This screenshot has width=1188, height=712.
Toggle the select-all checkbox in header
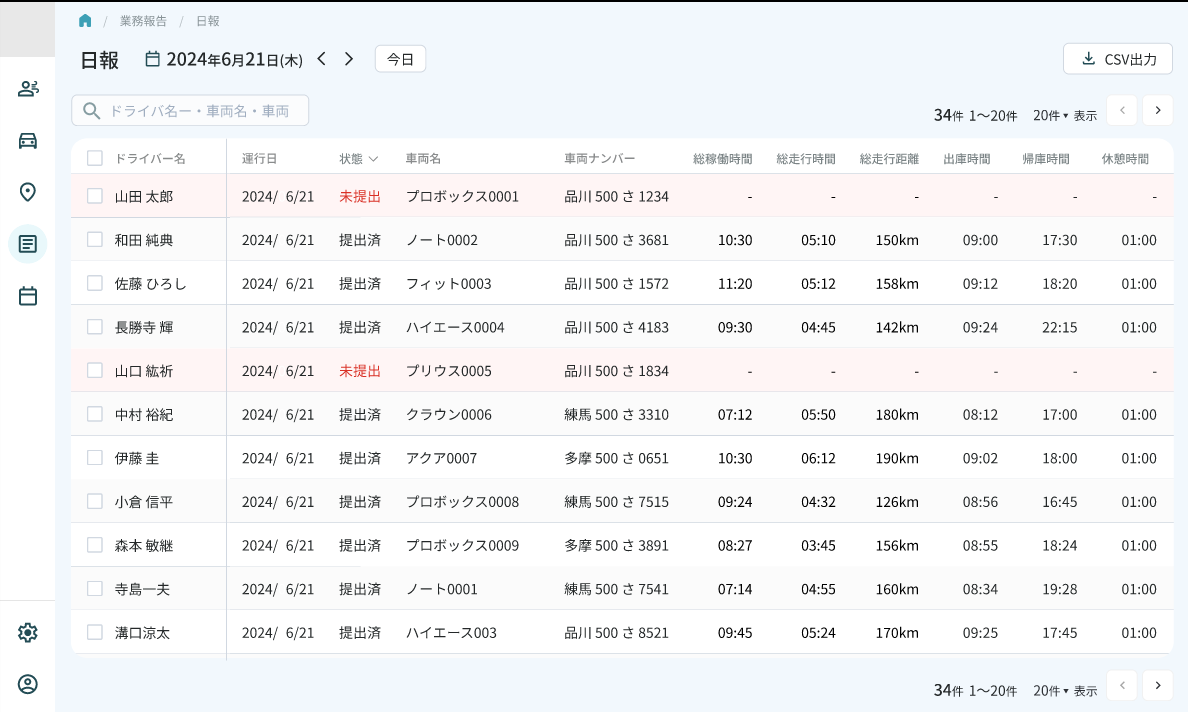(x=95, y=158)
